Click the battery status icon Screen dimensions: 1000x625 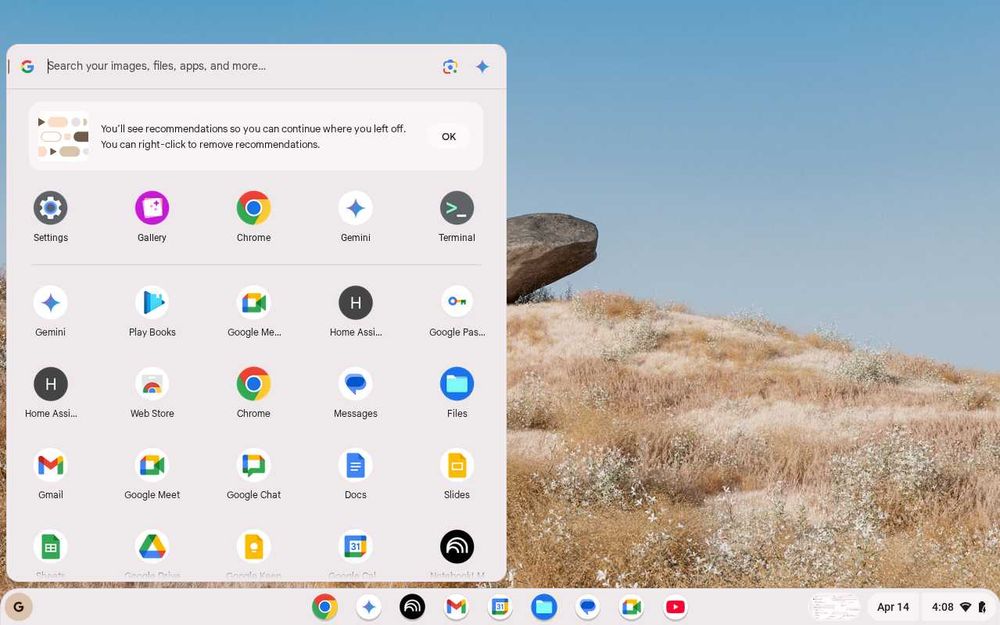pyautogui.click(x=982, y=607)
